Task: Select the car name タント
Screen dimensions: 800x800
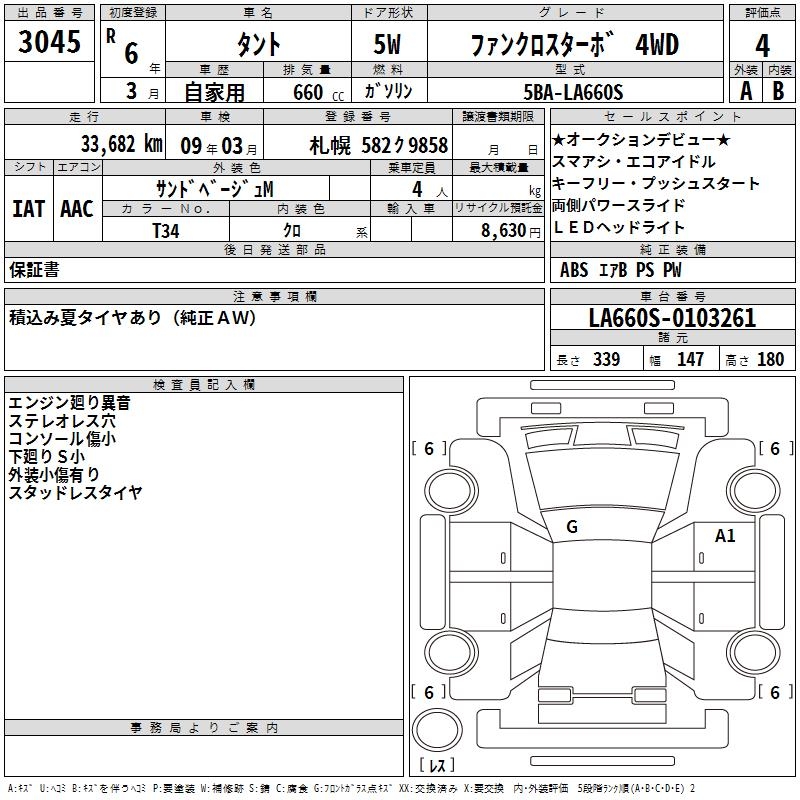Action: (x=259, y=44)
